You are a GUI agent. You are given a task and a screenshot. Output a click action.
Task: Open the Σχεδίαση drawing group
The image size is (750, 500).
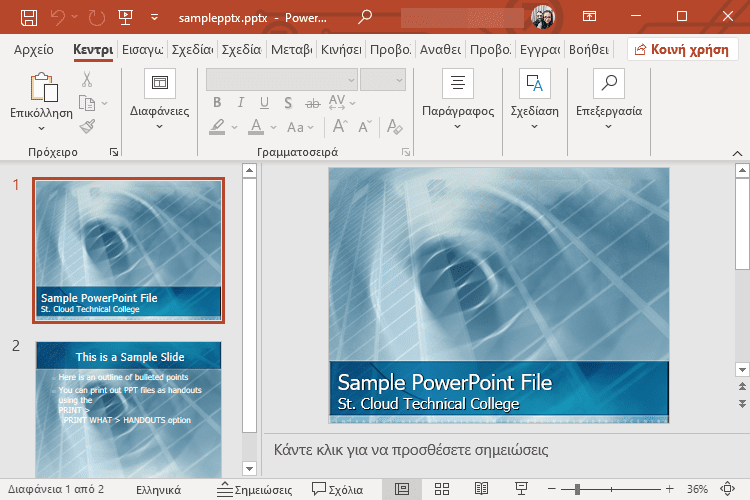click(x=534, y=99)
